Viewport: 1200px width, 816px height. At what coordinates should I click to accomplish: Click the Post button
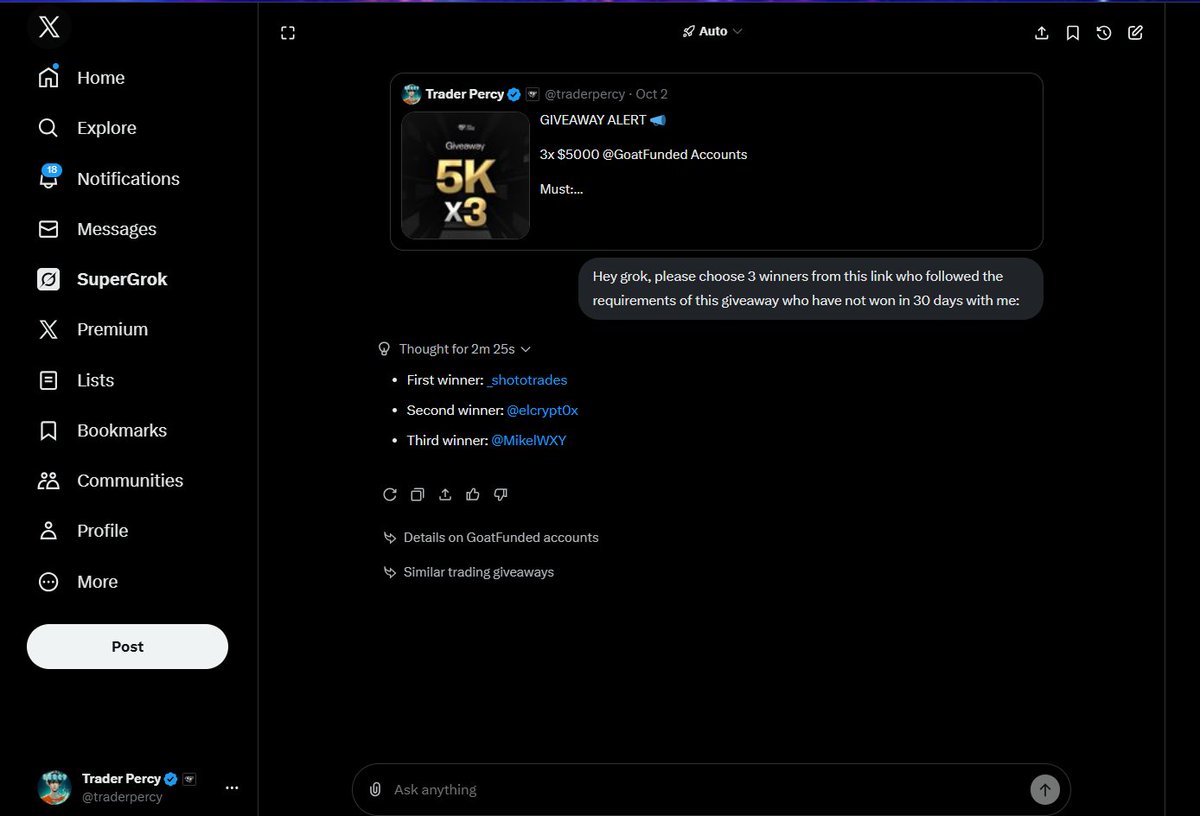click(x=127, y=646)
